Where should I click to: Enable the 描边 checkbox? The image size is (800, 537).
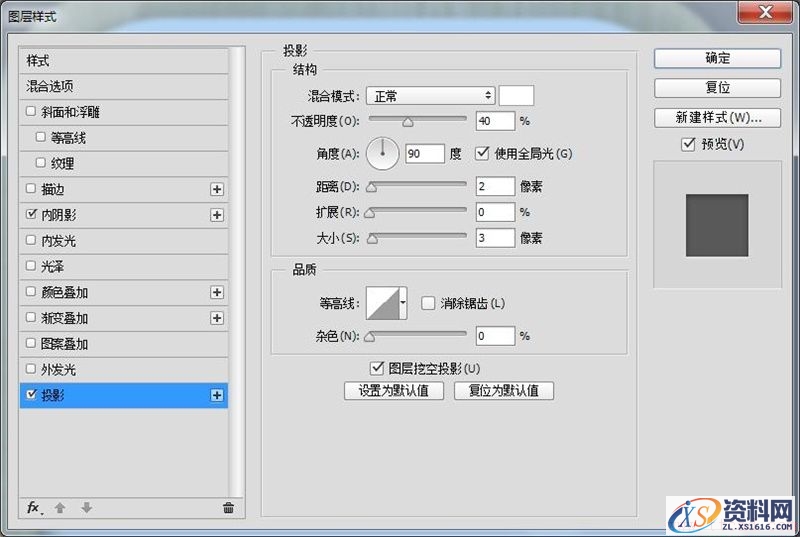[31, 188]
